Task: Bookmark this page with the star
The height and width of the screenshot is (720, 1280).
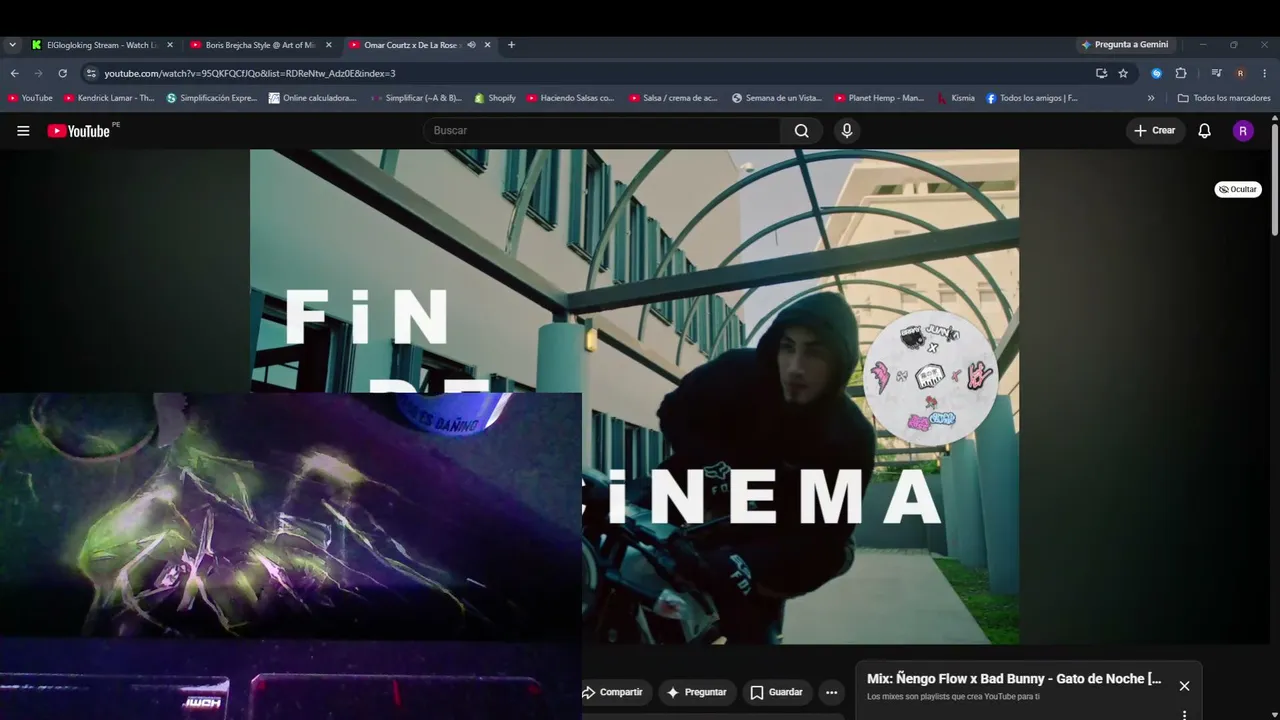Action: [x=1123, y=73]
